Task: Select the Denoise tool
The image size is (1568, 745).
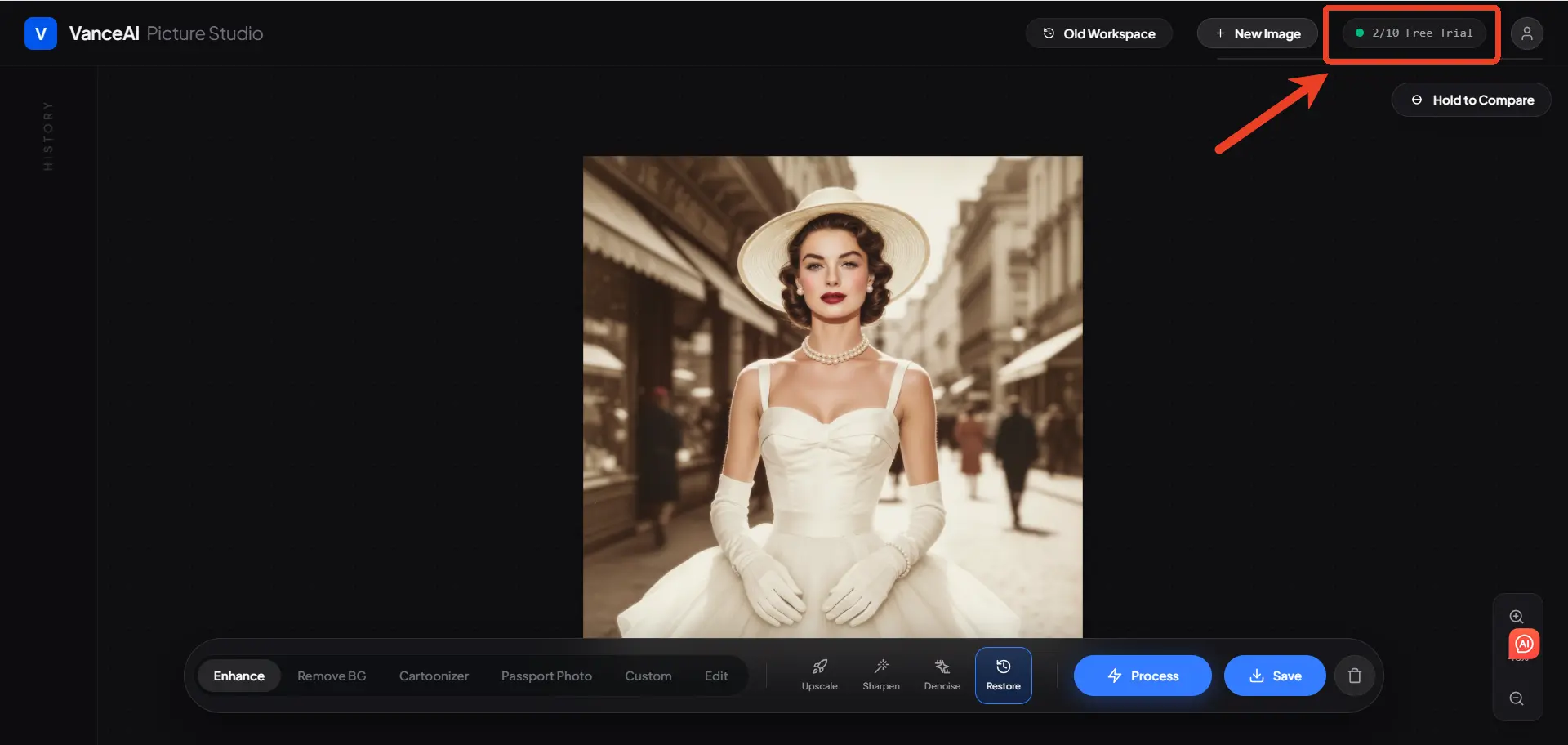Action: pyautogui.click(x=942, y=675)
